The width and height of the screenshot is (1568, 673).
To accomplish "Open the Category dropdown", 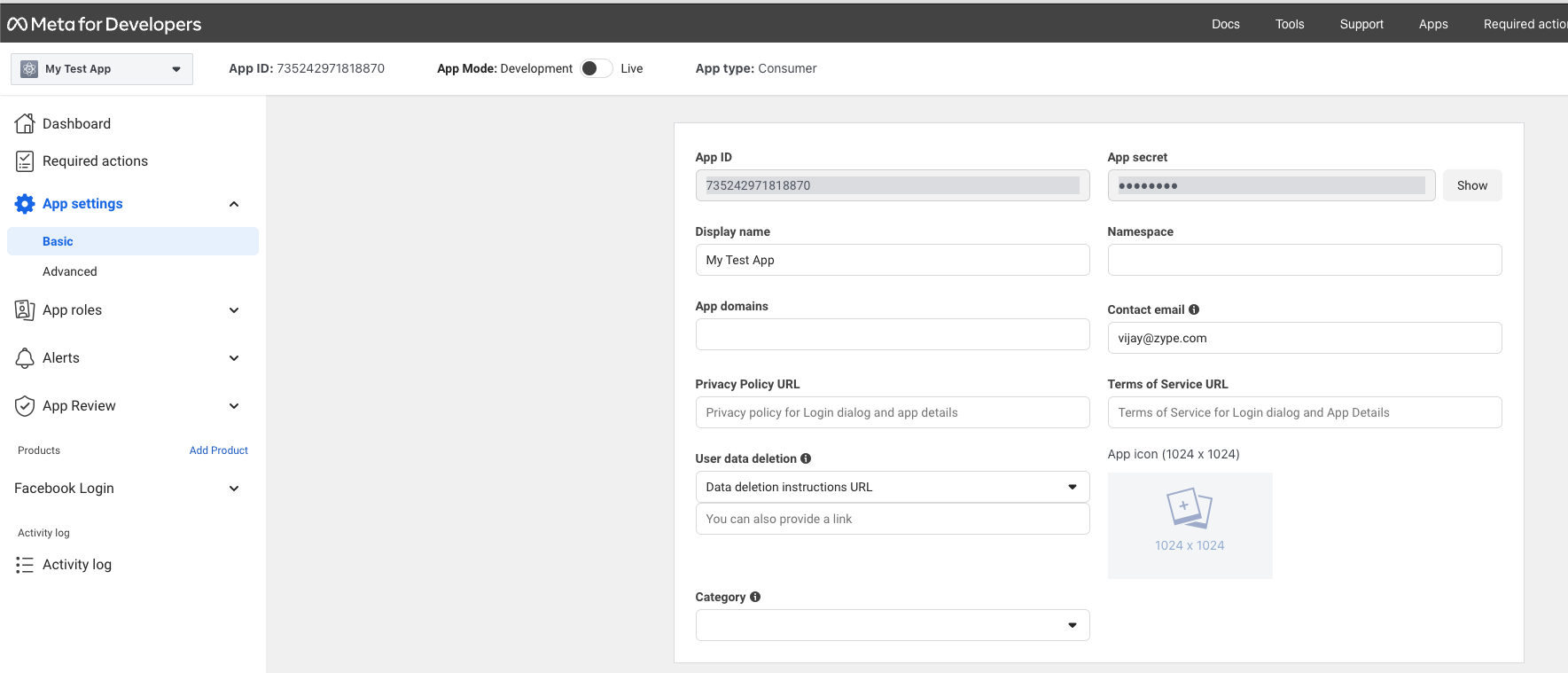I will (893, 625).
